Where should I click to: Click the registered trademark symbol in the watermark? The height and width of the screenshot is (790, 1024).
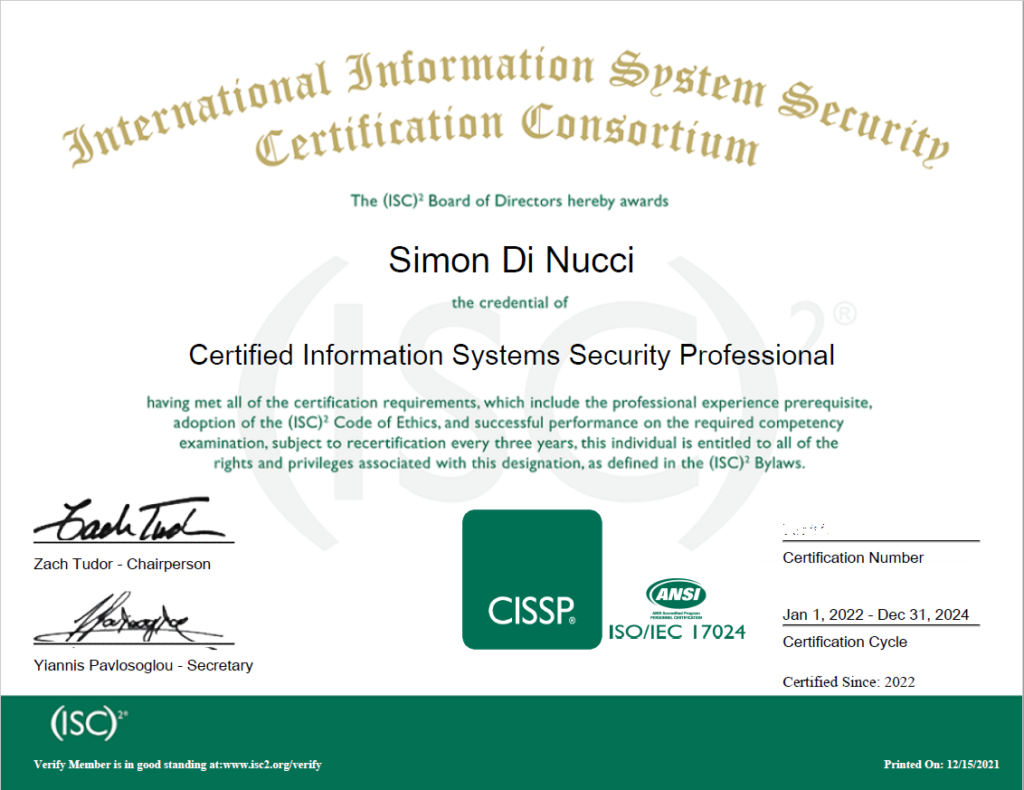[843, 314]
